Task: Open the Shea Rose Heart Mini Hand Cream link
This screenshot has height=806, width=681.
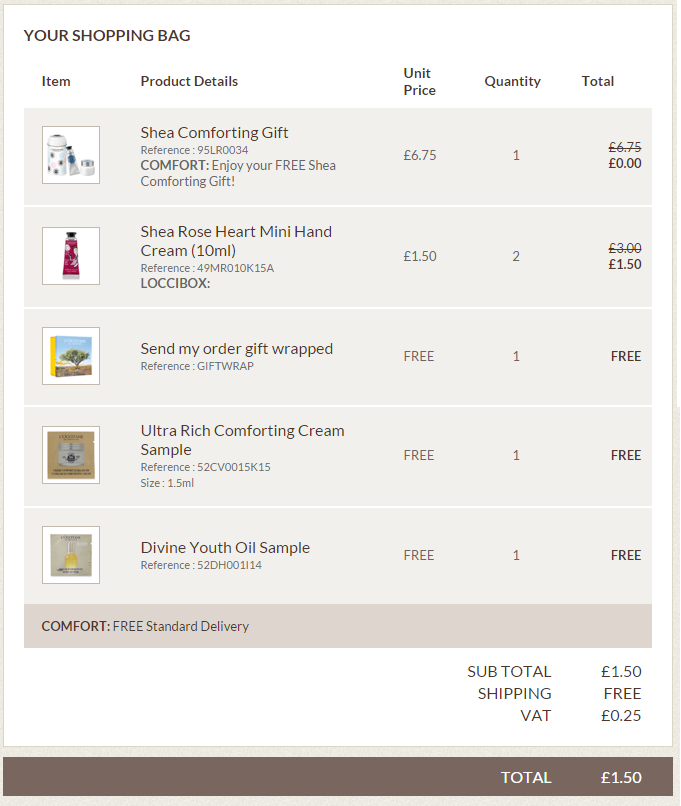Action: pos(236,241)
